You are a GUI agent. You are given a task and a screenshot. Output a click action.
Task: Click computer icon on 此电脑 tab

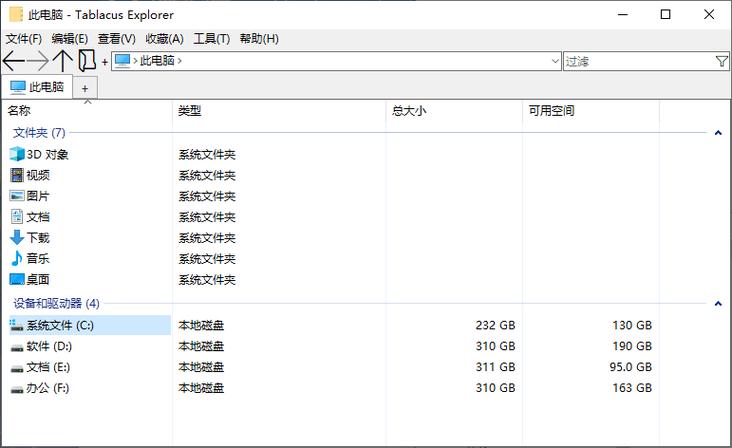click(18, 87)
